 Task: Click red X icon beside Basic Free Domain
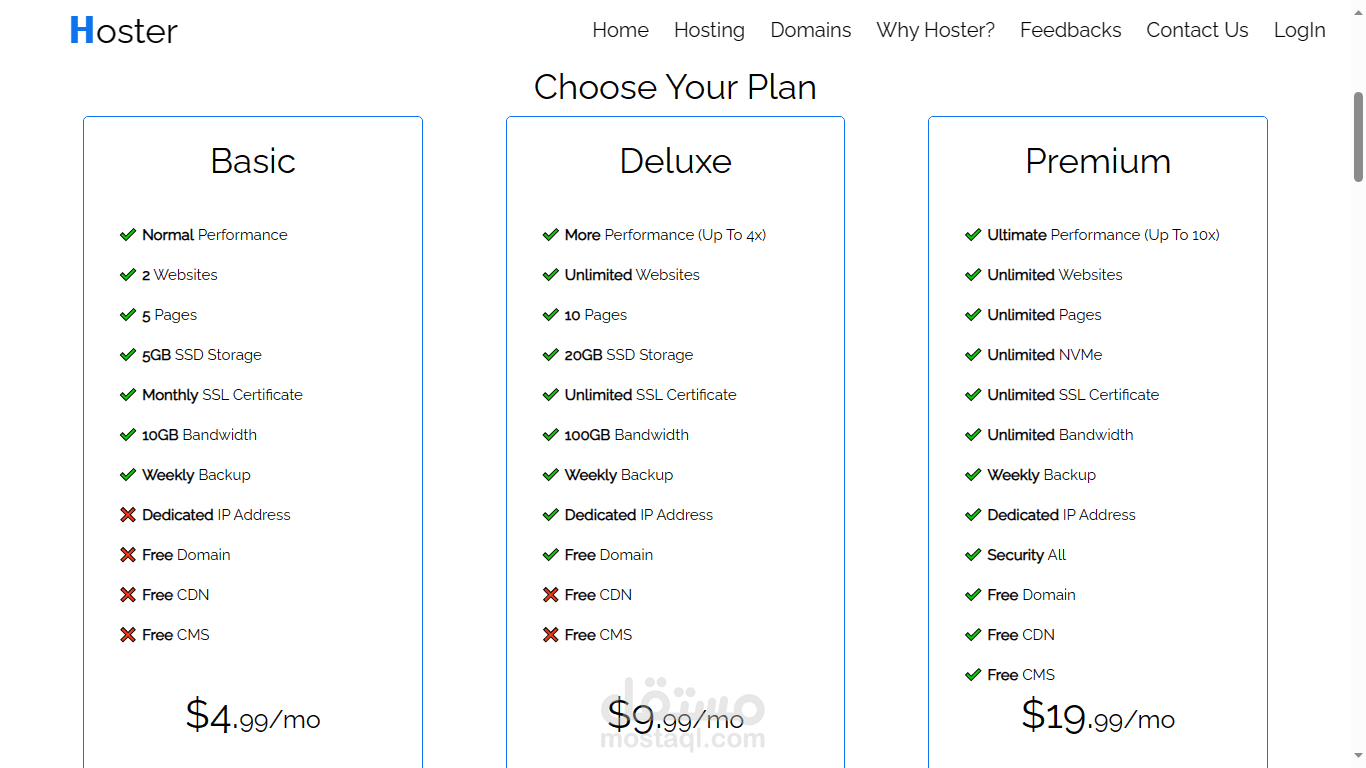[128, 555]
